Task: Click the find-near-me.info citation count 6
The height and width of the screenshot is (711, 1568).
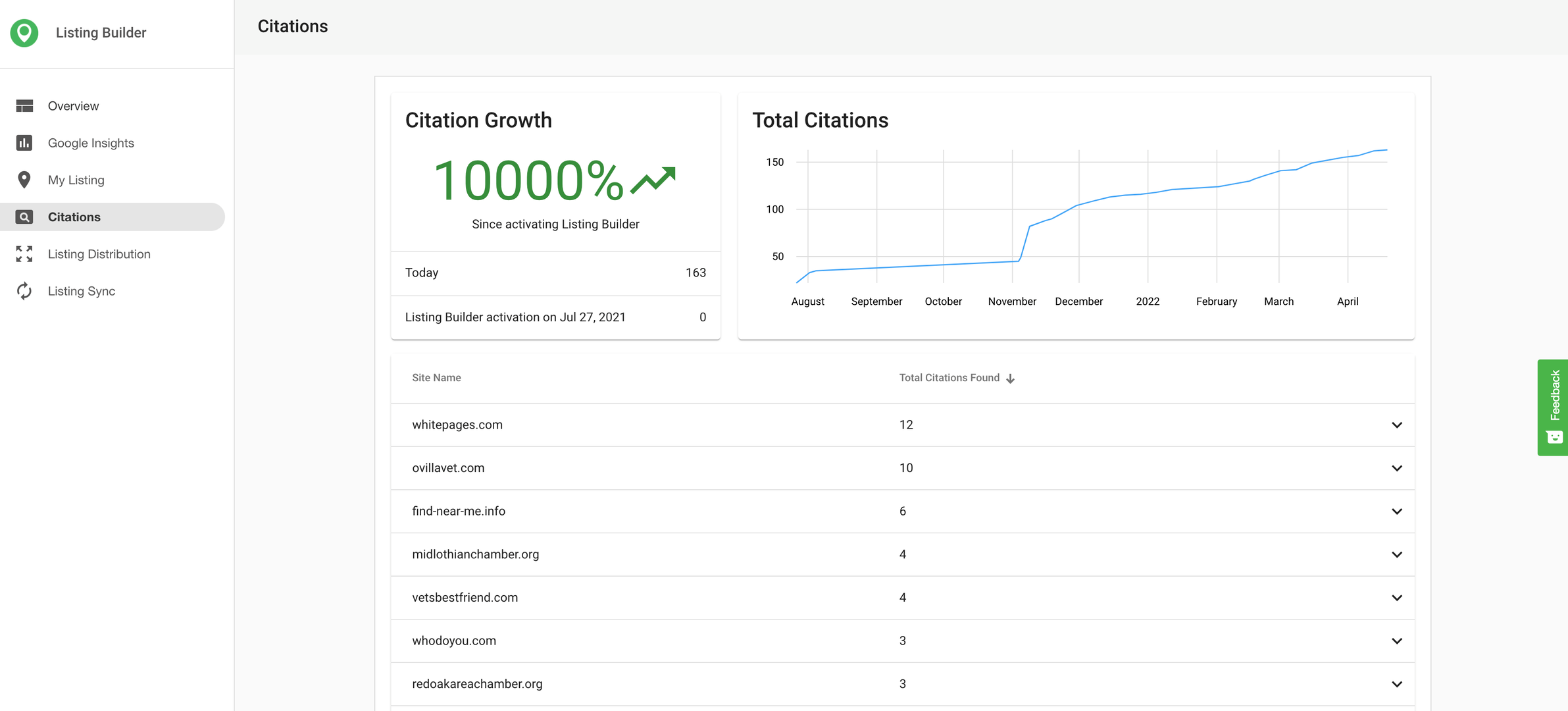Action: 903,511
